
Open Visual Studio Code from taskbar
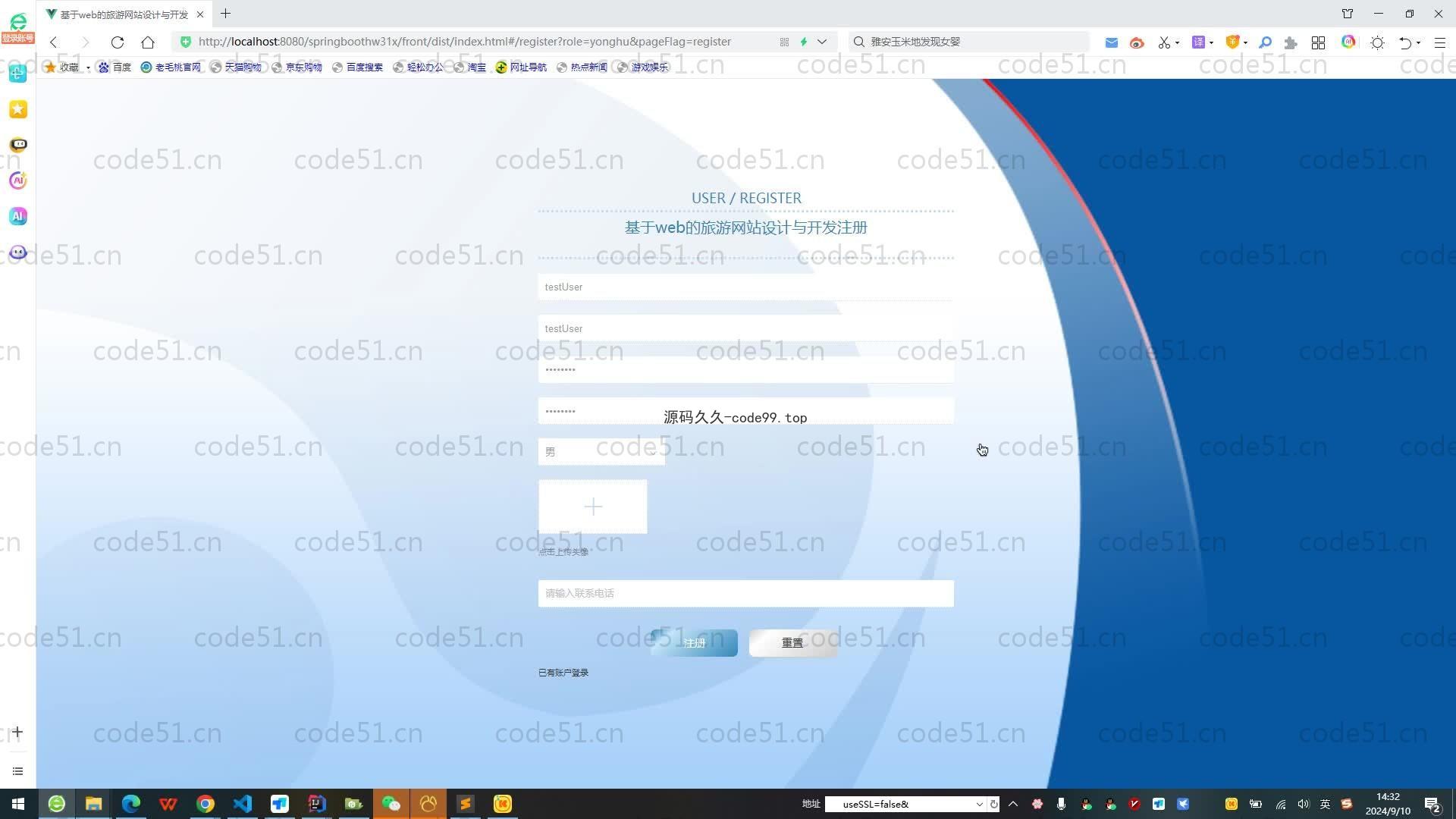coord(243,804)
